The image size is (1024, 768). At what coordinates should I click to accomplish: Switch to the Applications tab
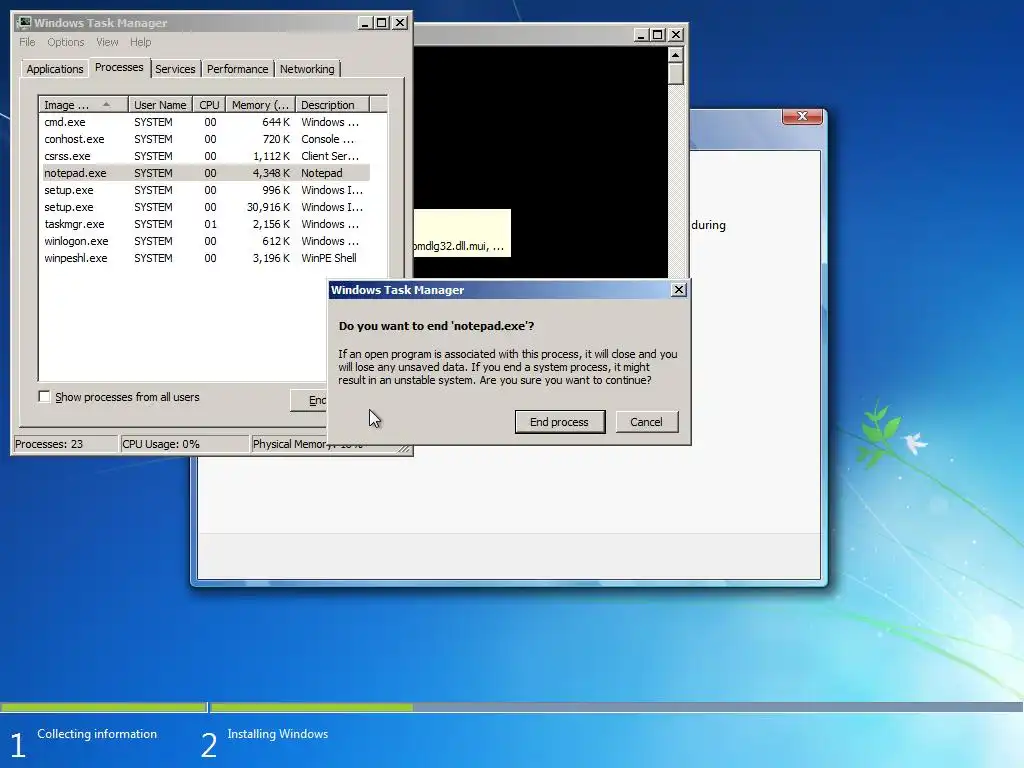pos(55,69)
